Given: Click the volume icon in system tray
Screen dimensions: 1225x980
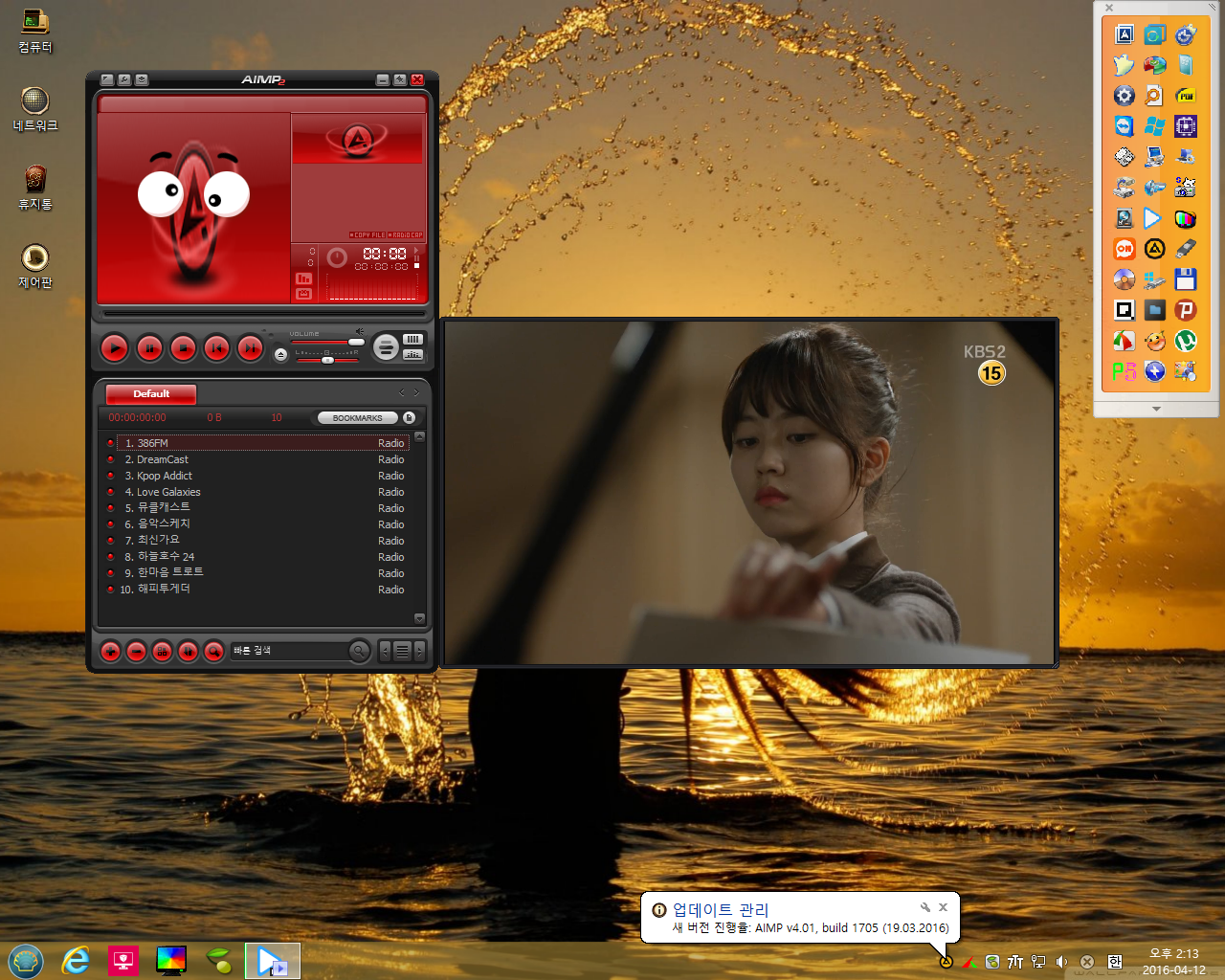Looking at the screenshot, I should (1061, 962).
